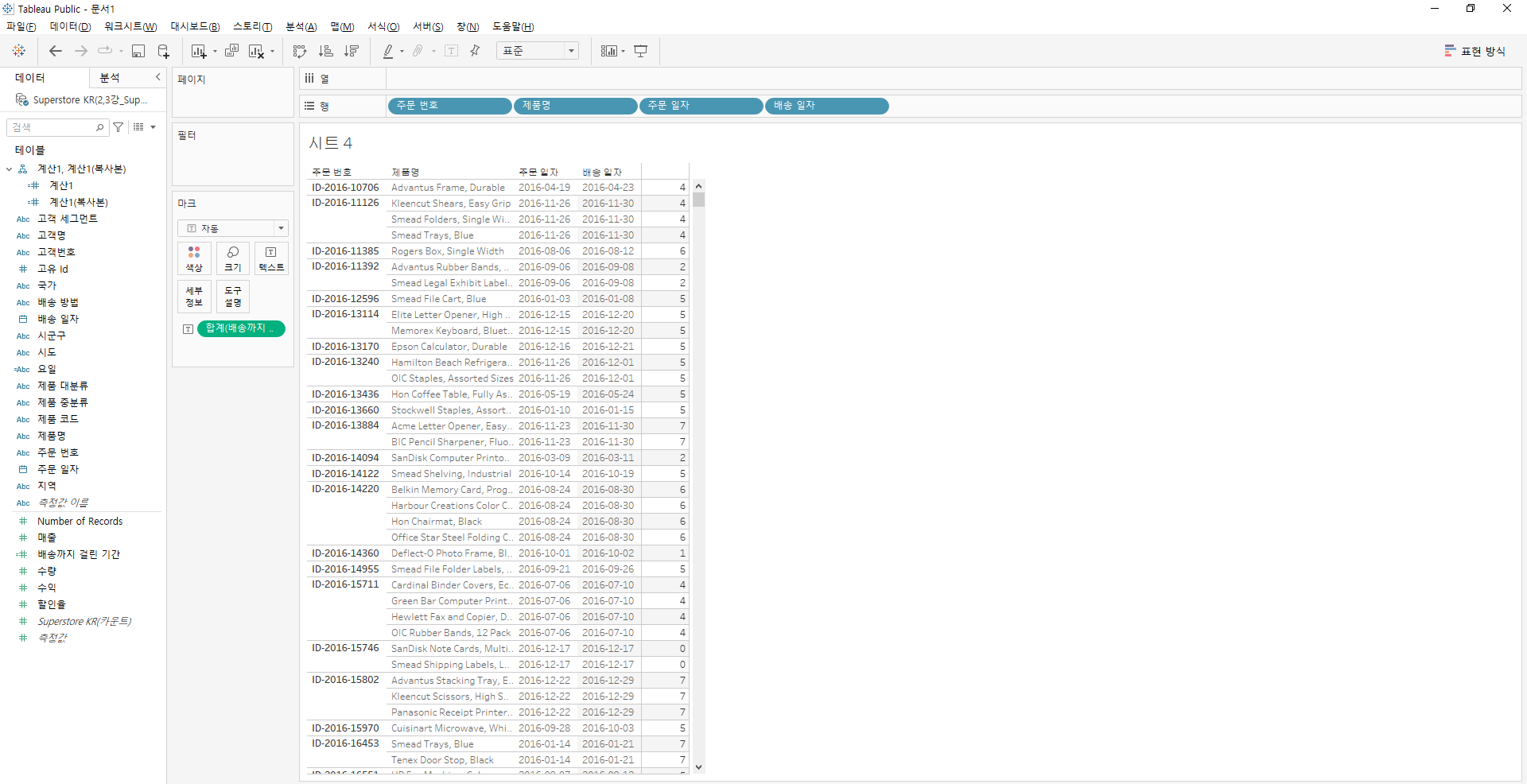The height and width of the screenshot is (784, 1527).
Task: Select the 제품 대분류 field
Action: (x=63, y=386)
